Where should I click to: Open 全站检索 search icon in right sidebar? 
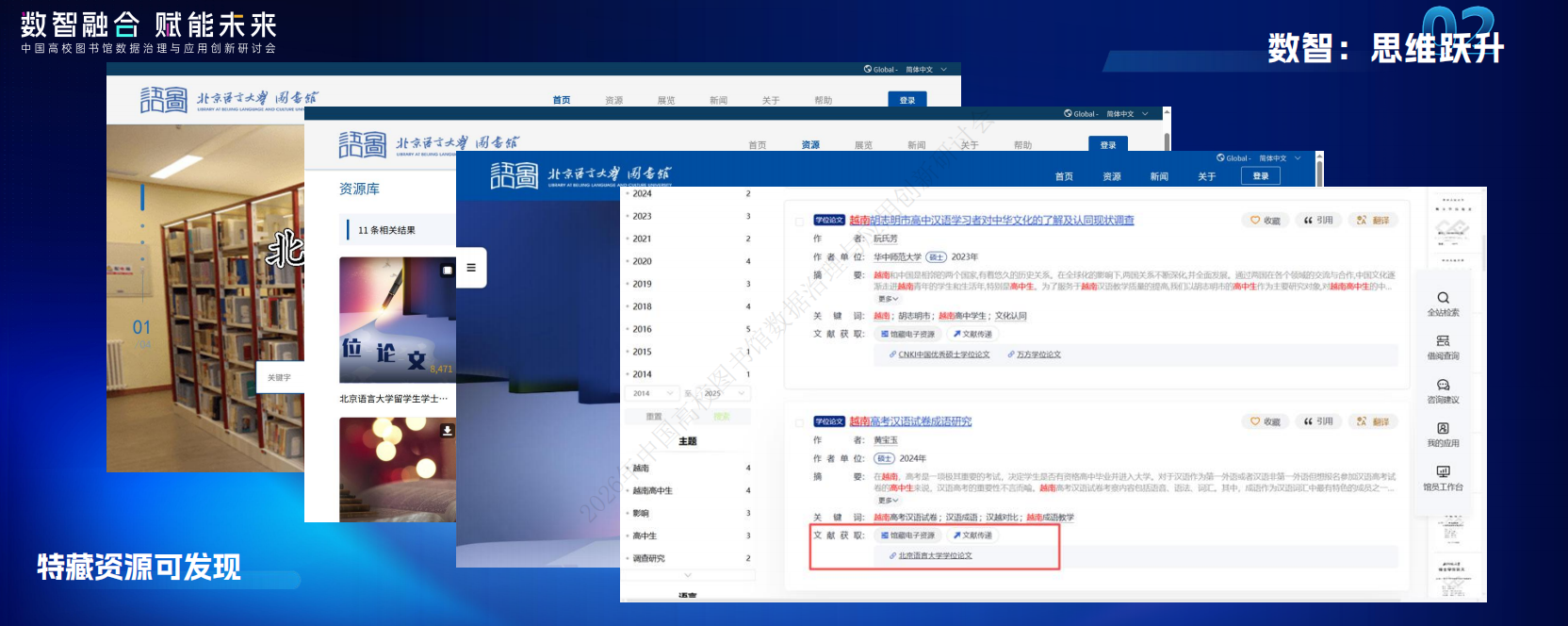(x=1443, y=298)
